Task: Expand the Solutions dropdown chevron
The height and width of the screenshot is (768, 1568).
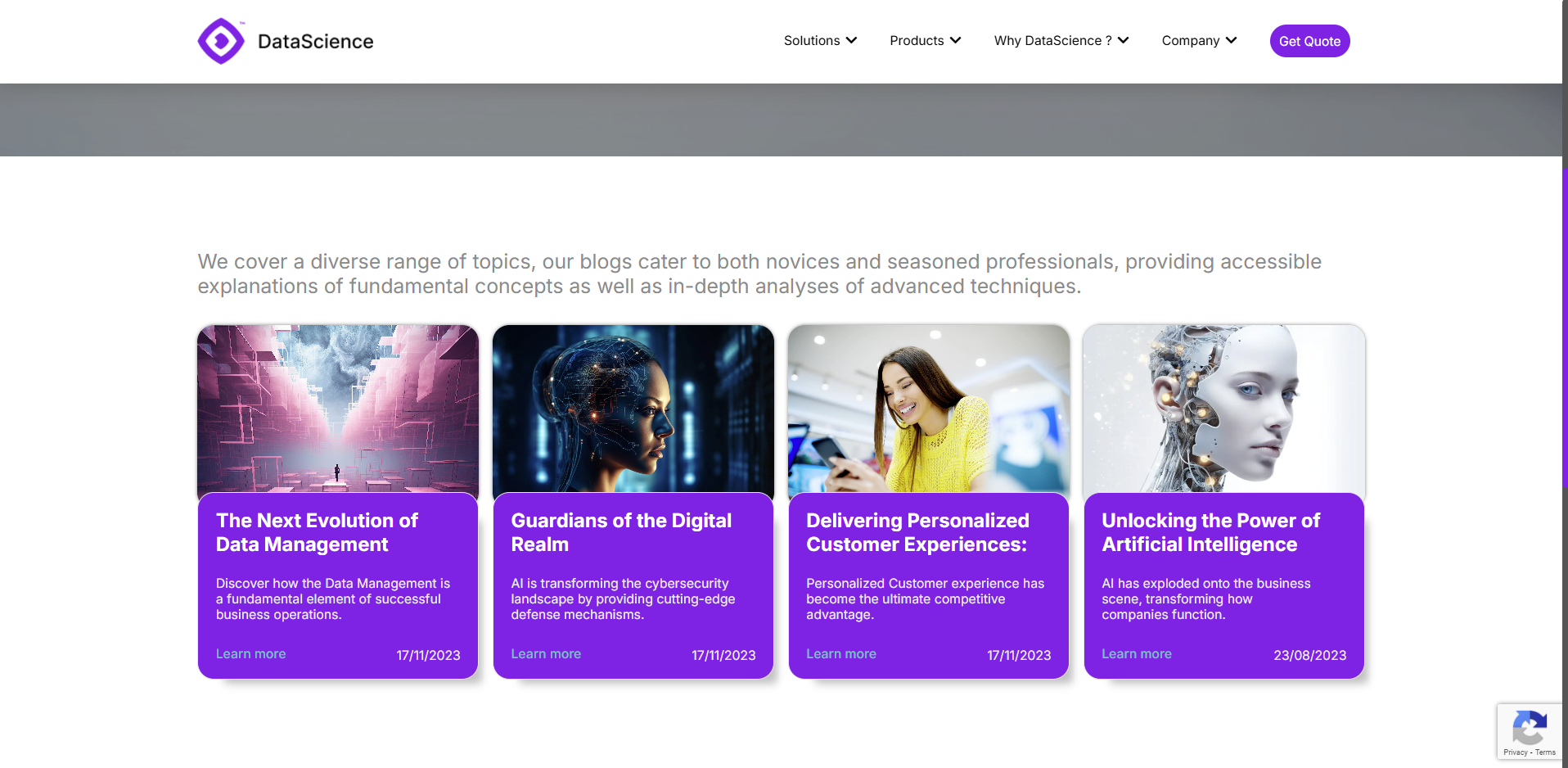Action: click(x=852, y=40)
